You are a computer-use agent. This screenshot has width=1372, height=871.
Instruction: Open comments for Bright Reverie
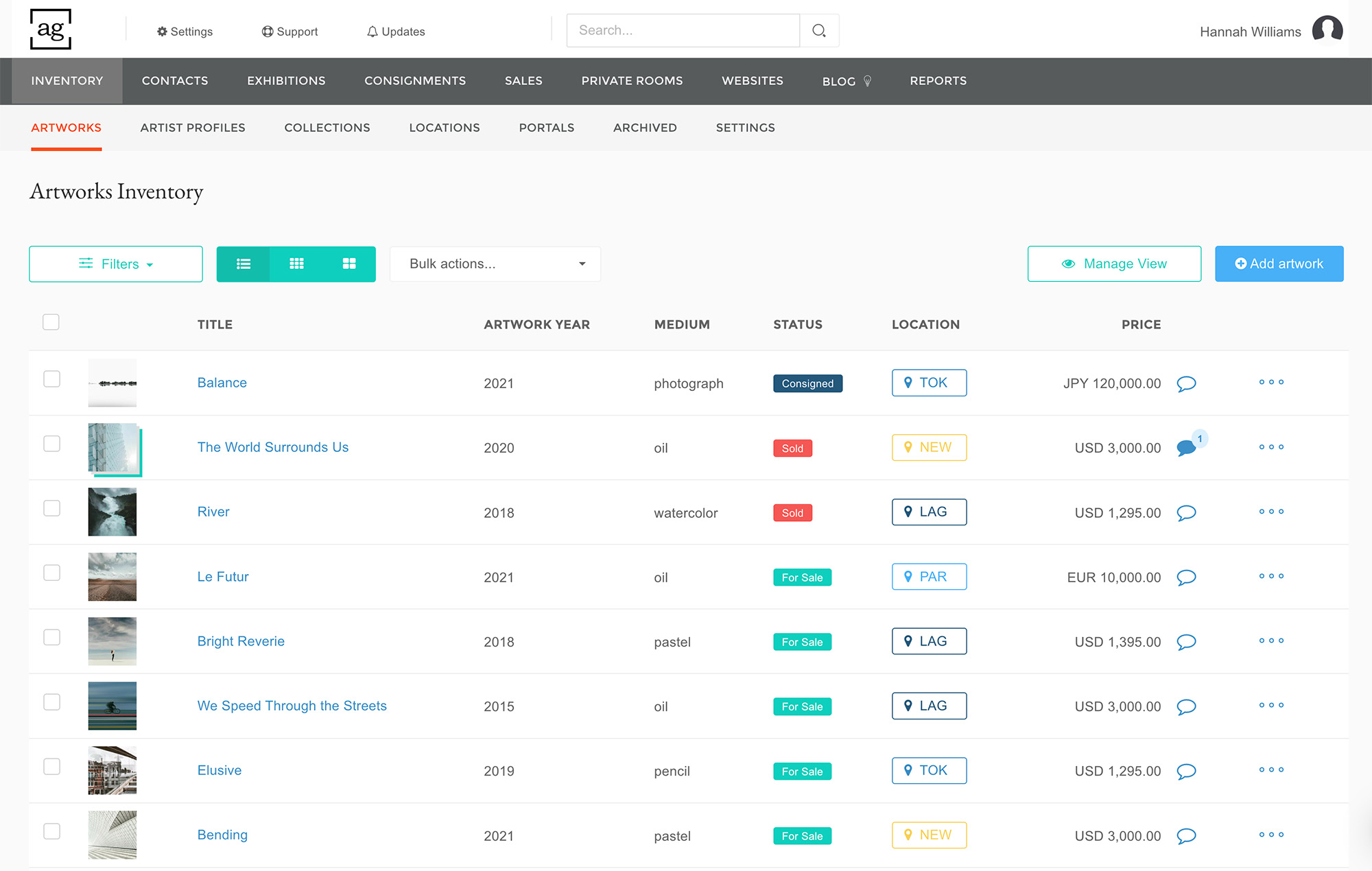click(1186, 642)
